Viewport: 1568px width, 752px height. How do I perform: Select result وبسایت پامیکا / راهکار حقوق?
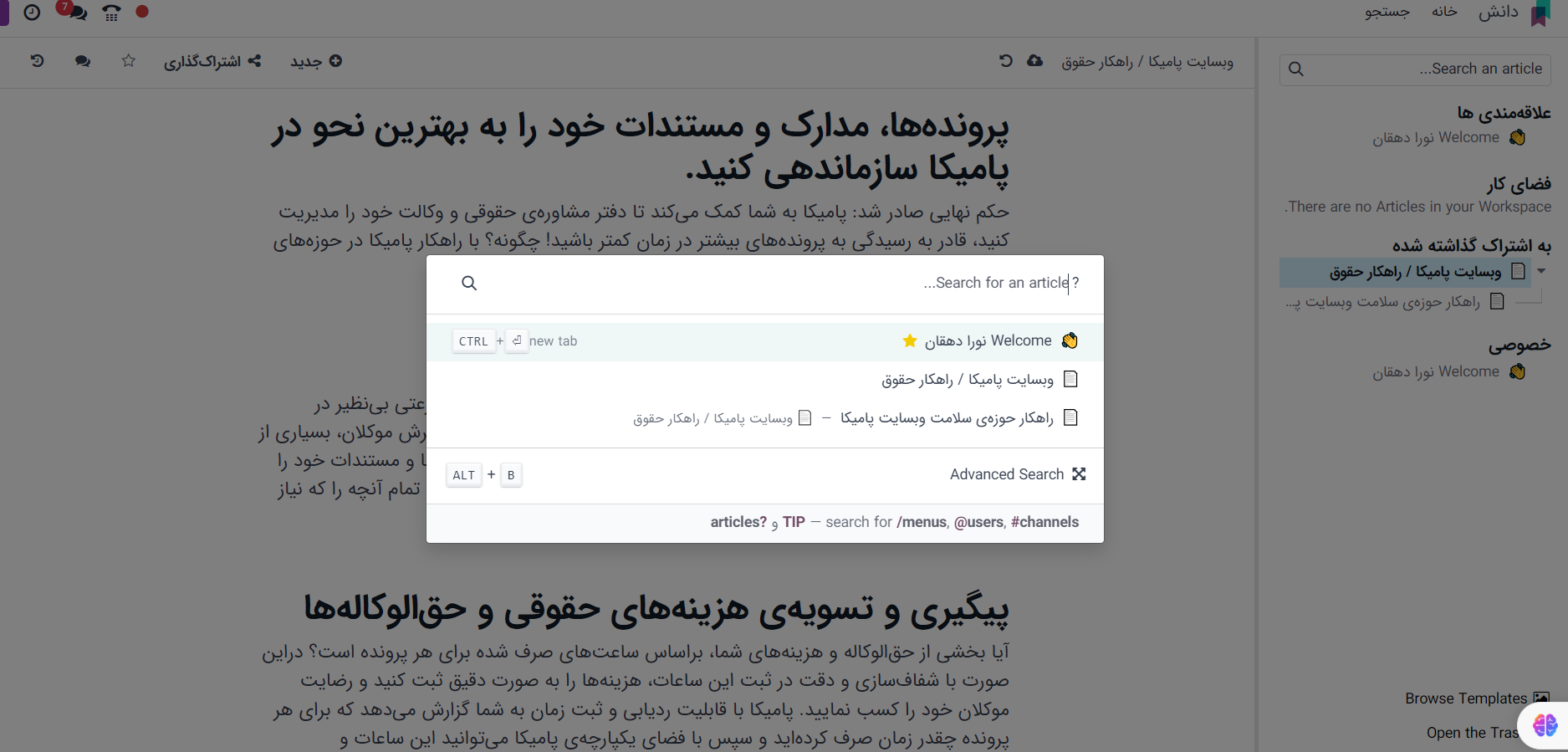765,380
